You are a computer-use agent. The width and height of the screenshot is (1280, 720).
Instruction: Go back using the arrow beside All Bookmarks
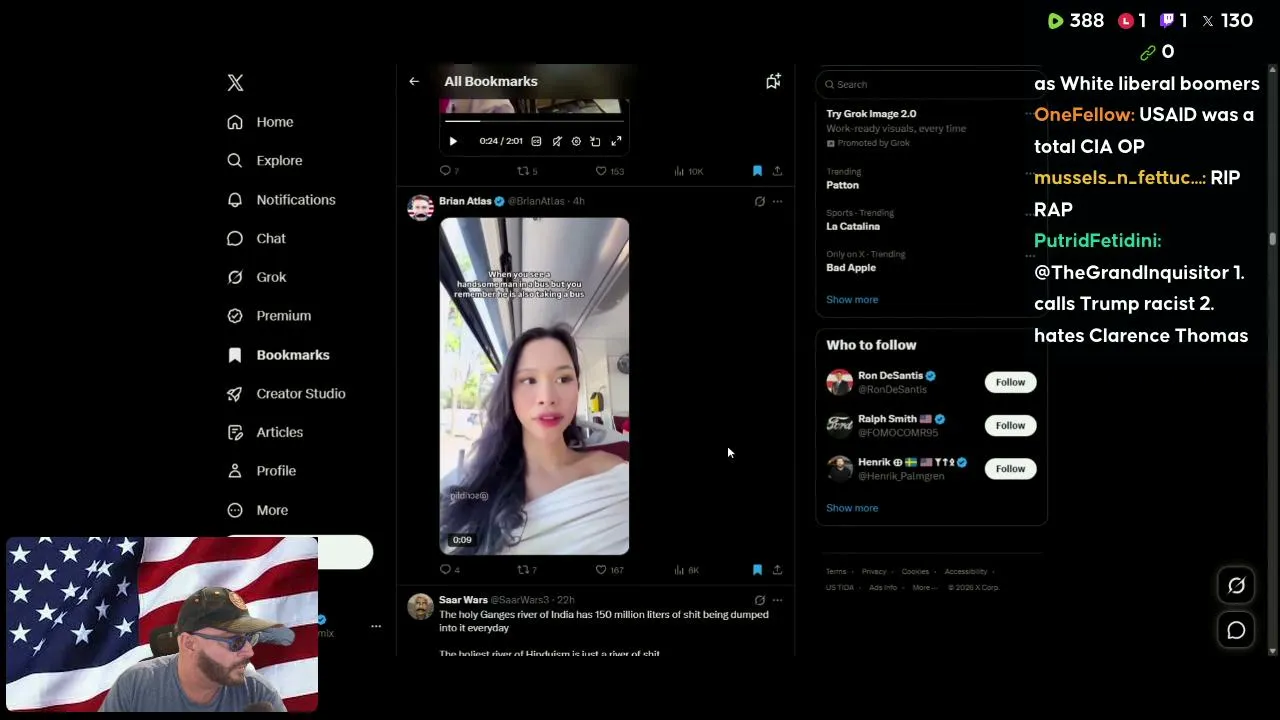pyautogui.click(x=414, y=81)
